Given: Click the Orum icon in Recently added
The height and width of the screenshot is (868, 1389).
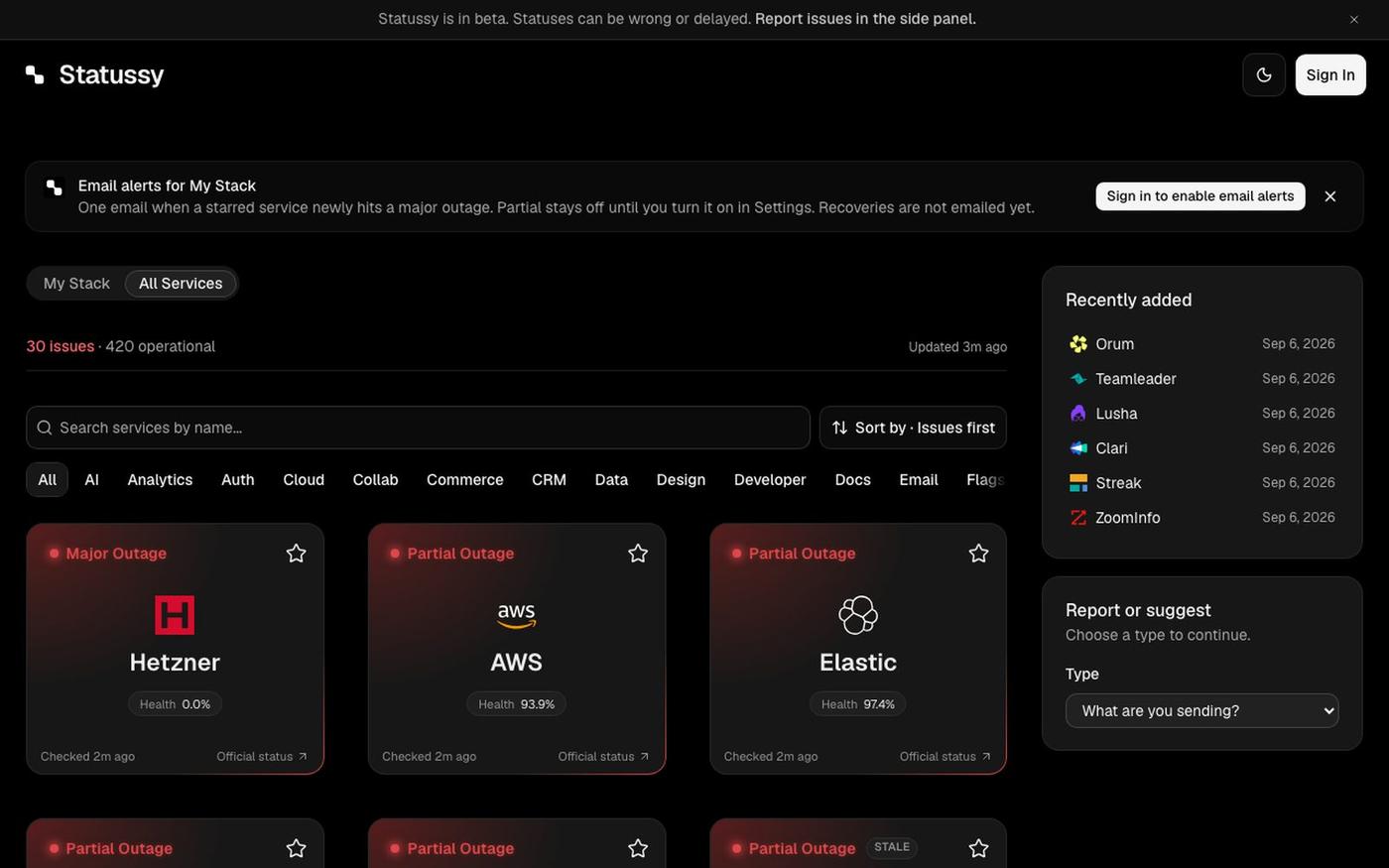Looking at the screenshot, I should coord(1078,344).
